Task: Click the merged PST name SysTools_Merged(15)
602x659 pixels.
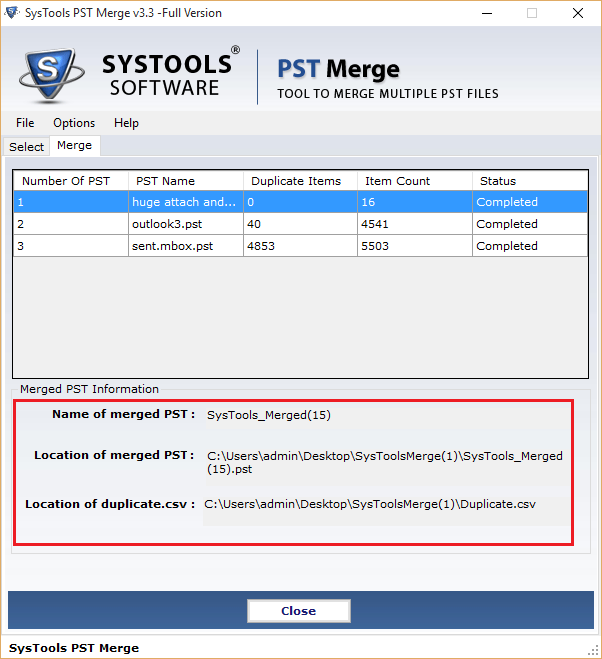Action: pos(269,415)
